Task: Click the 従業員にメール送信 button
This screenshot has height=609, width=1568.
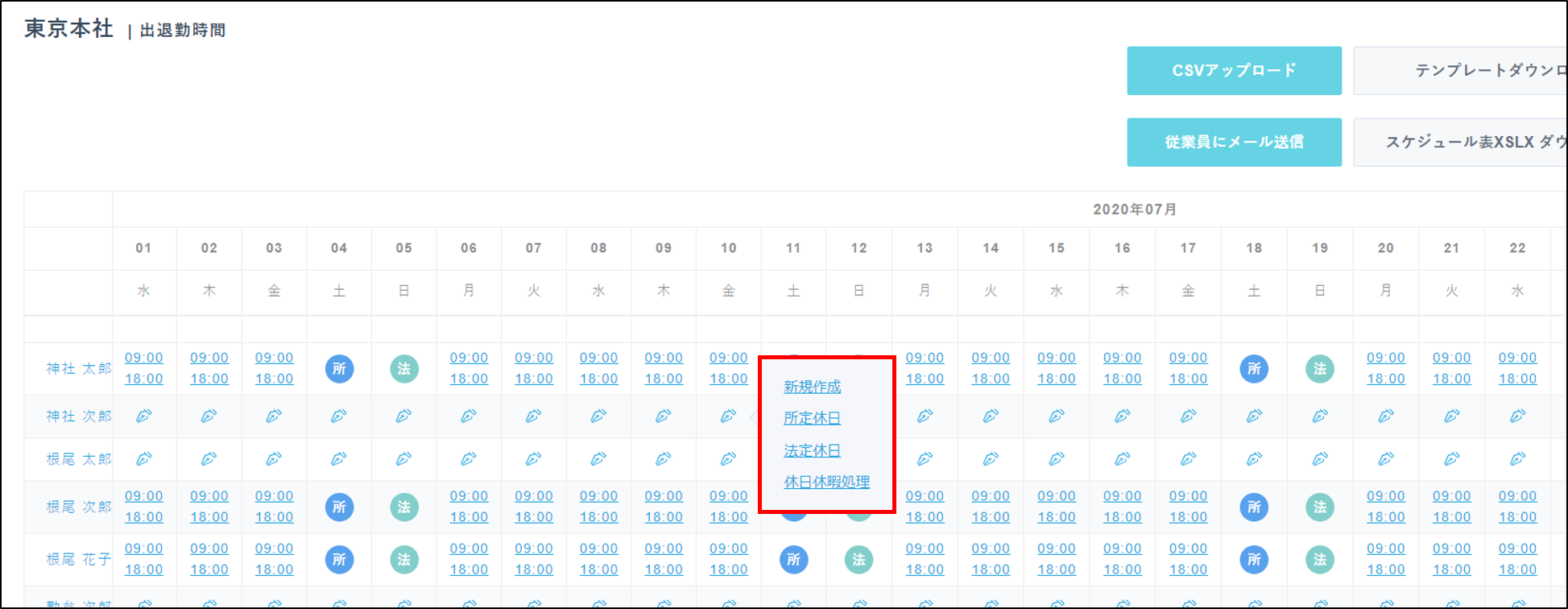Action: pos(1234,143)
